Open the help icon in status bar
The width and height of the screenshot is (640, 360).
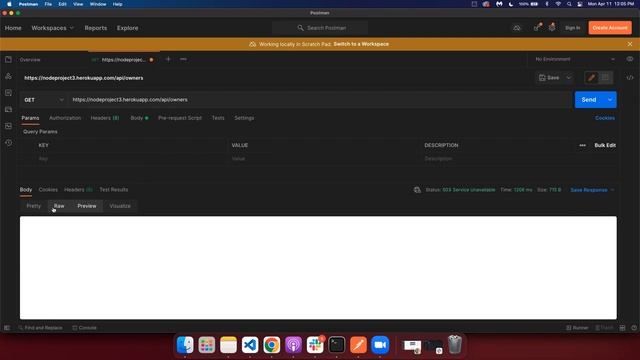[x=634, y=328]
